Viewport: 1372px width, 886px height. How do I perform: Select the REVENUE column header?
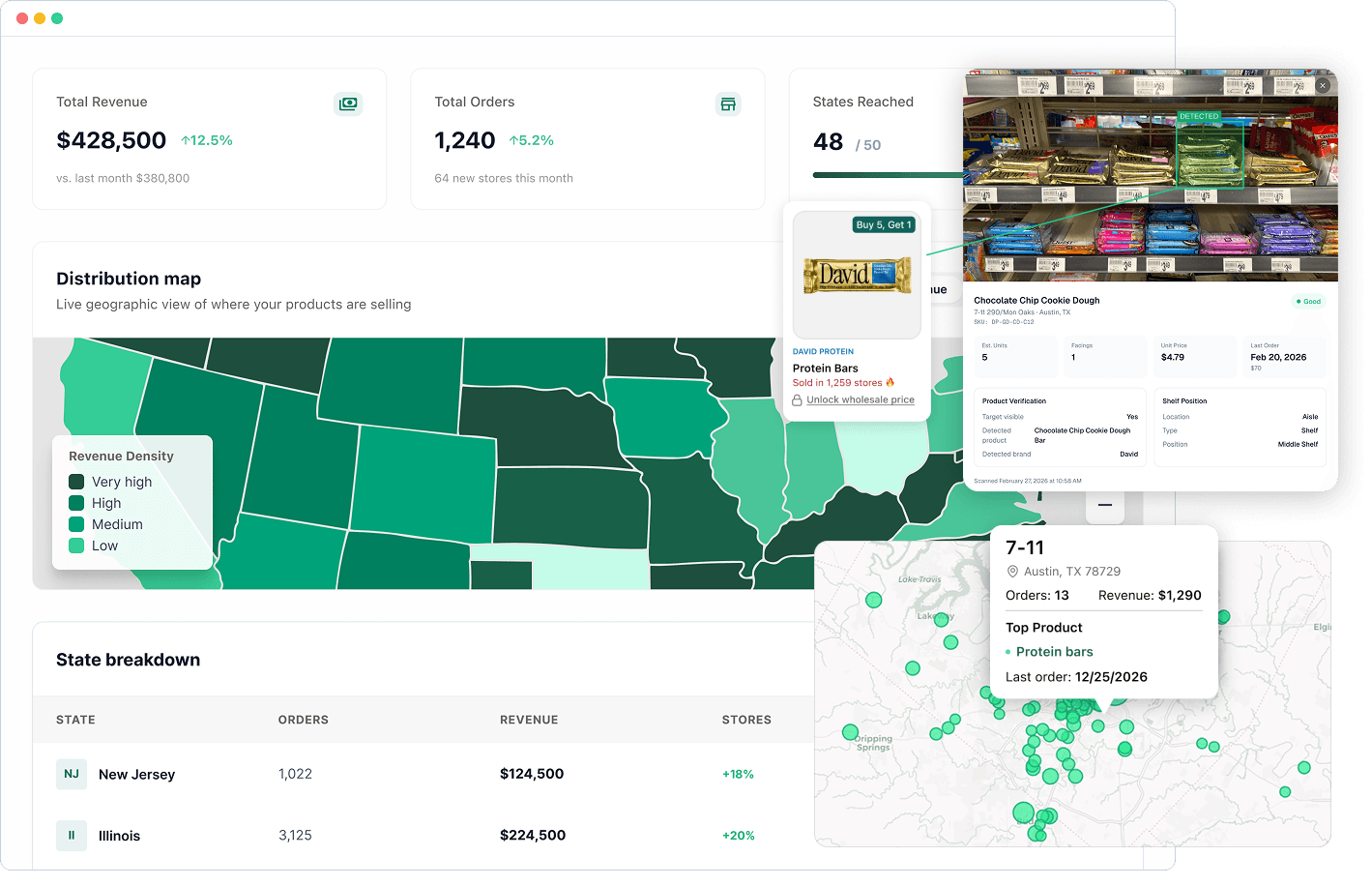[529, 720]
